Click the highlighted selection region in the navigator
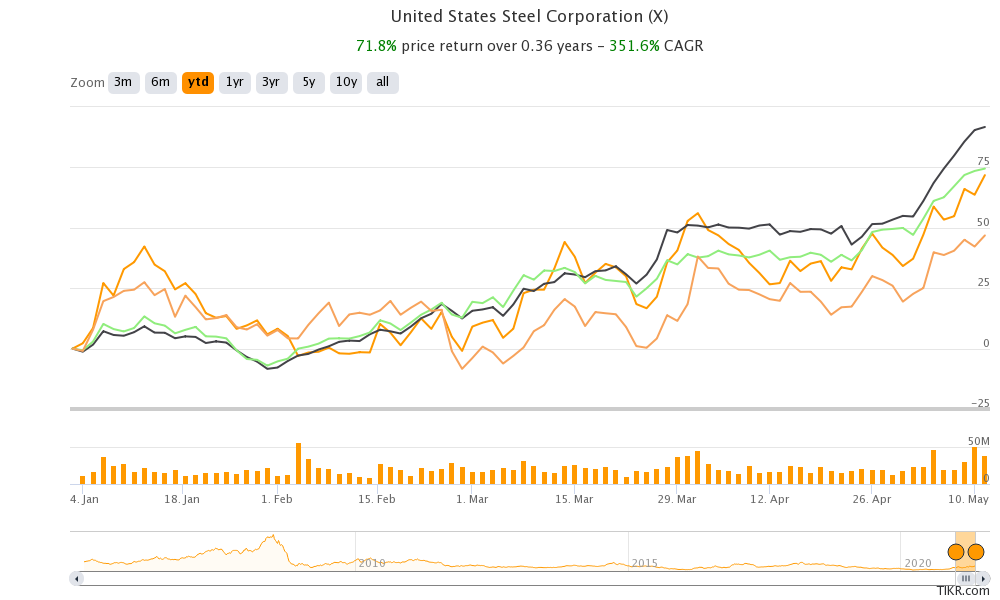The height and width of the screenshot is (600, 1000). coord(966,540)
